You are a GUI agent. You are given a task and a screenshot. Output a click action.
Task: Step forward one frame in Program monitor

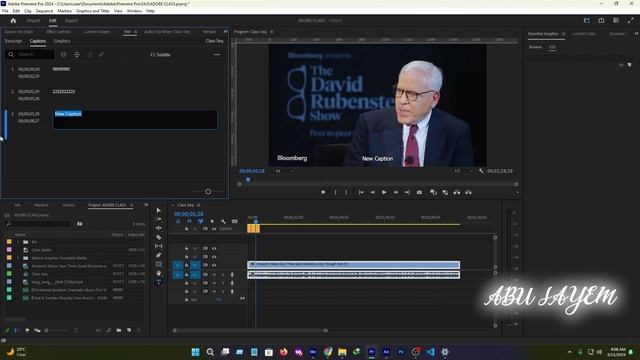coord(396,192)
